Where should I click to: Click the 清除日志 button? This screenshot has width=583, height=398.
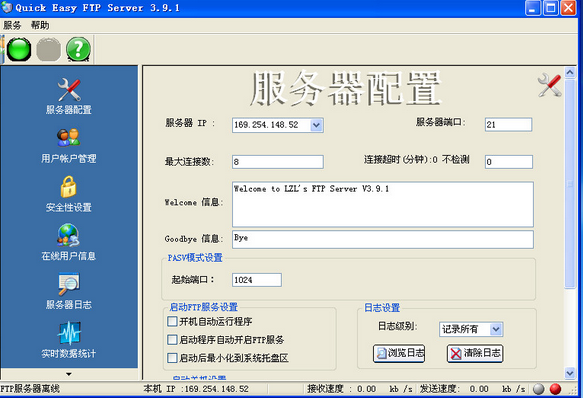[x=475, y=353]
